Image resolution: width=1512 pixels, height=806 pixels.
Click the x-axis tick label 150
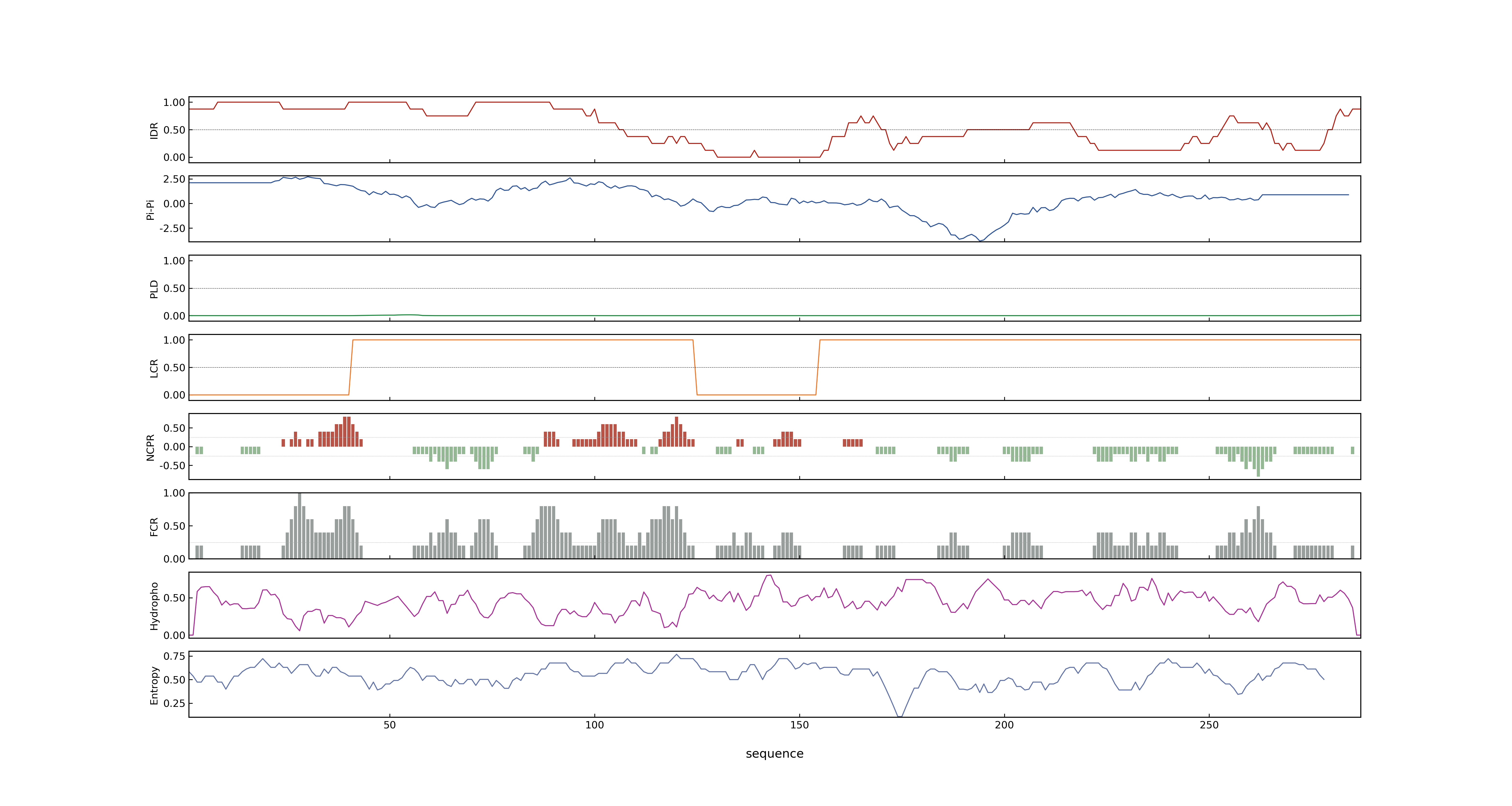(800, 725)
